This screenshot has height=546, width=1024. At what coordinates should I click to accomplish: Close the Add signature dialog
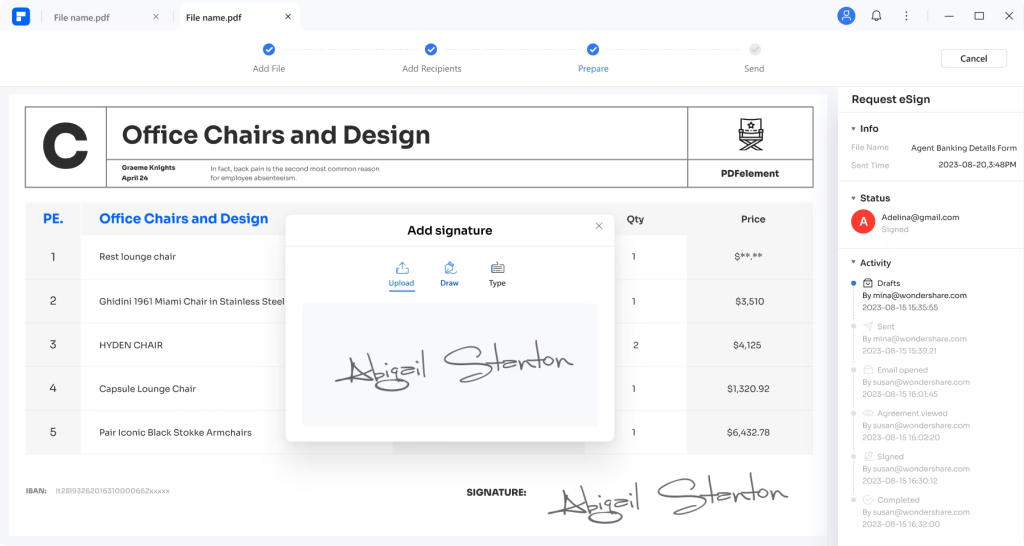[599, 226]
